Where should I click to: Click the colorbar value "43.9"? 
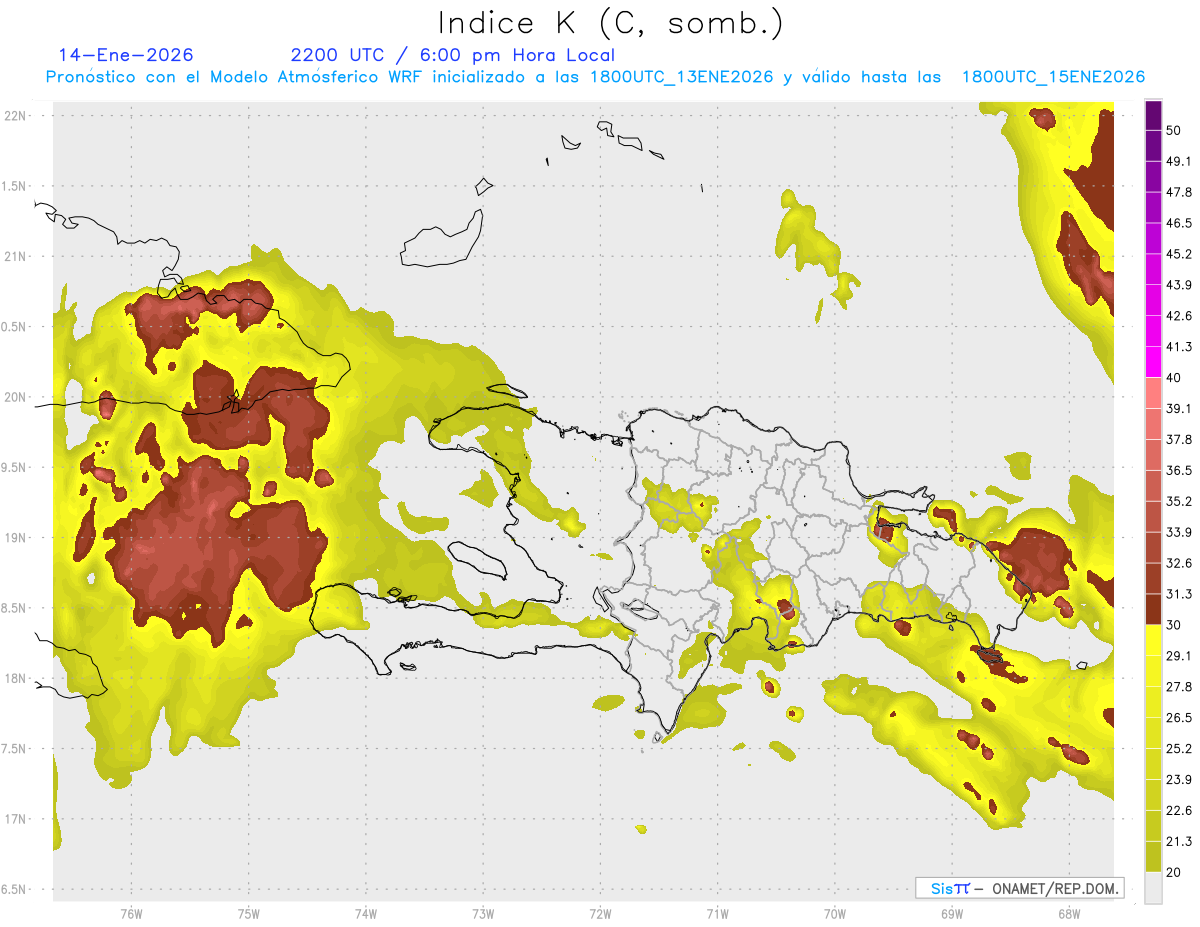point(1179,285)
